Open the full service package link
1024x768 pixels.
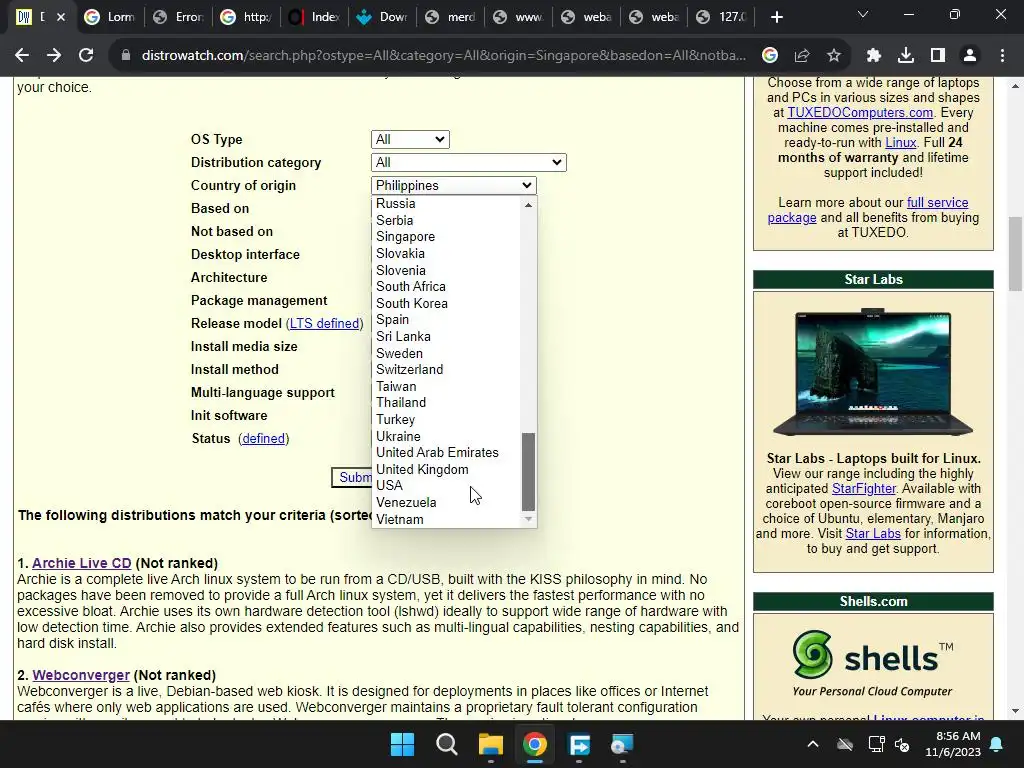(x=868, y=210)
